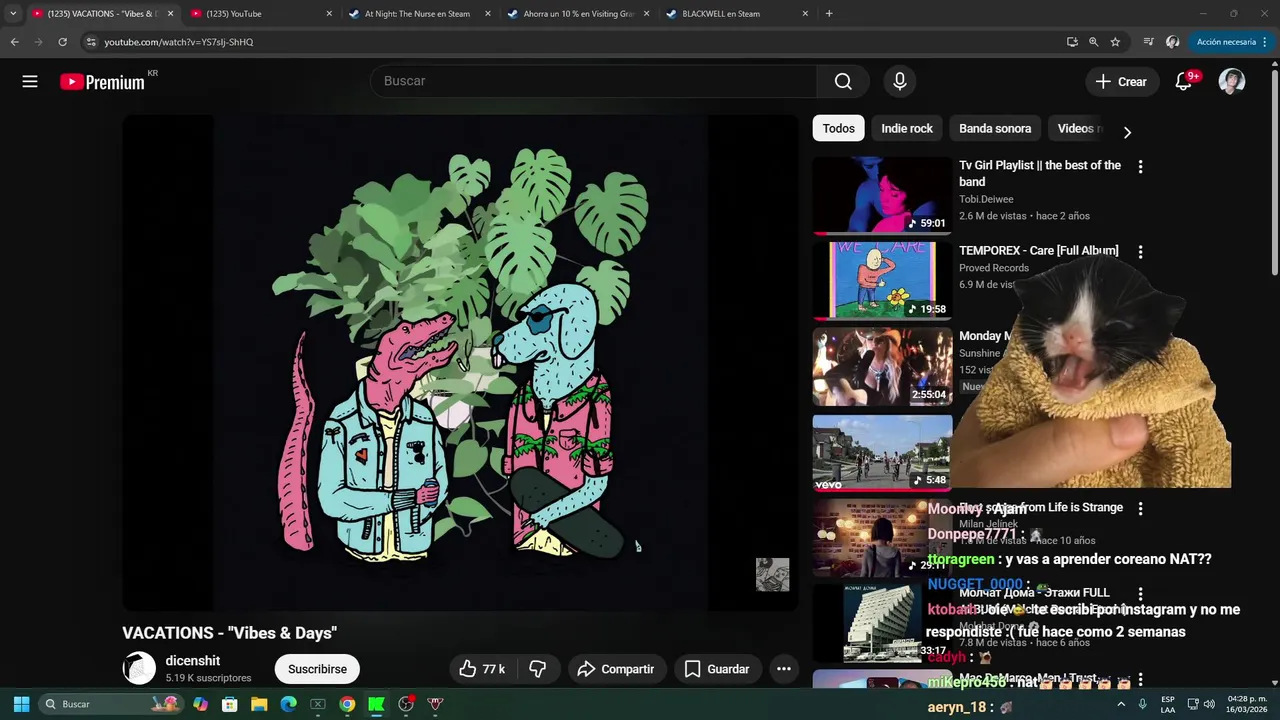This screenshot has width=1280, height=720.
Task: Open Kick app from taskbar
Action: tap(376, 704)
